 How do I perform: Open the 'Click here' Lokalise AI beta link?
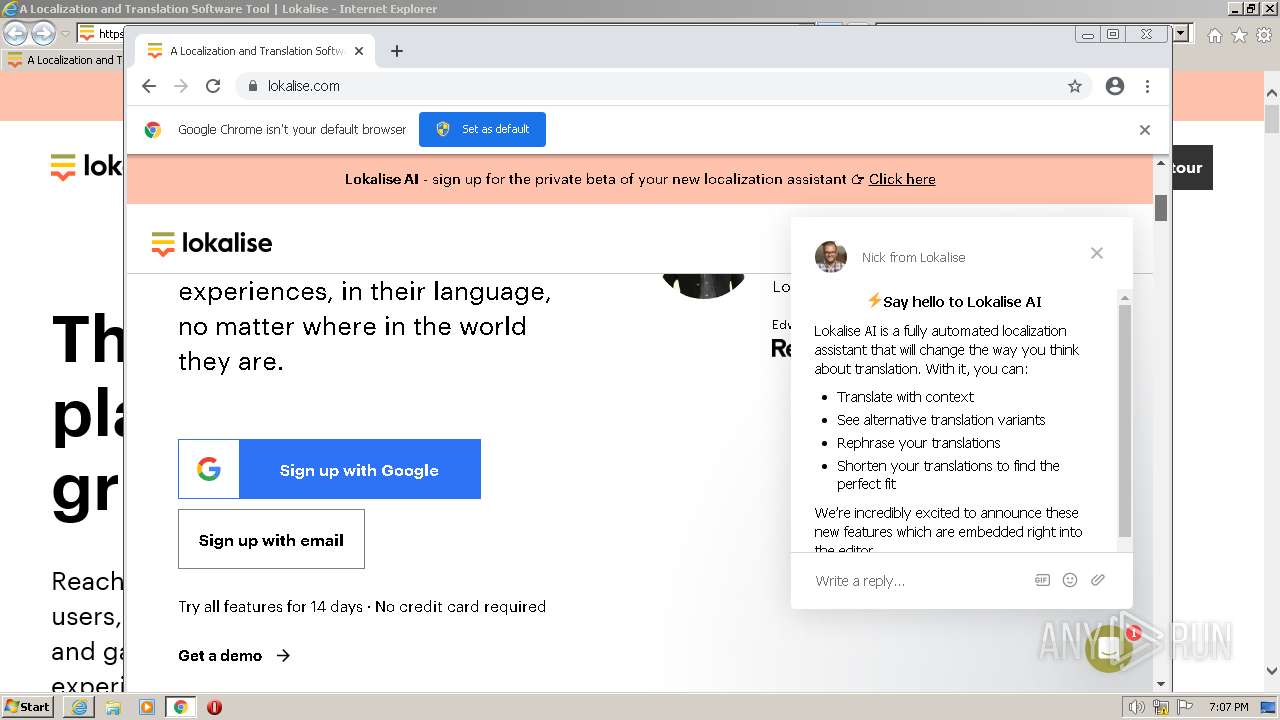[x=902, y=179]
